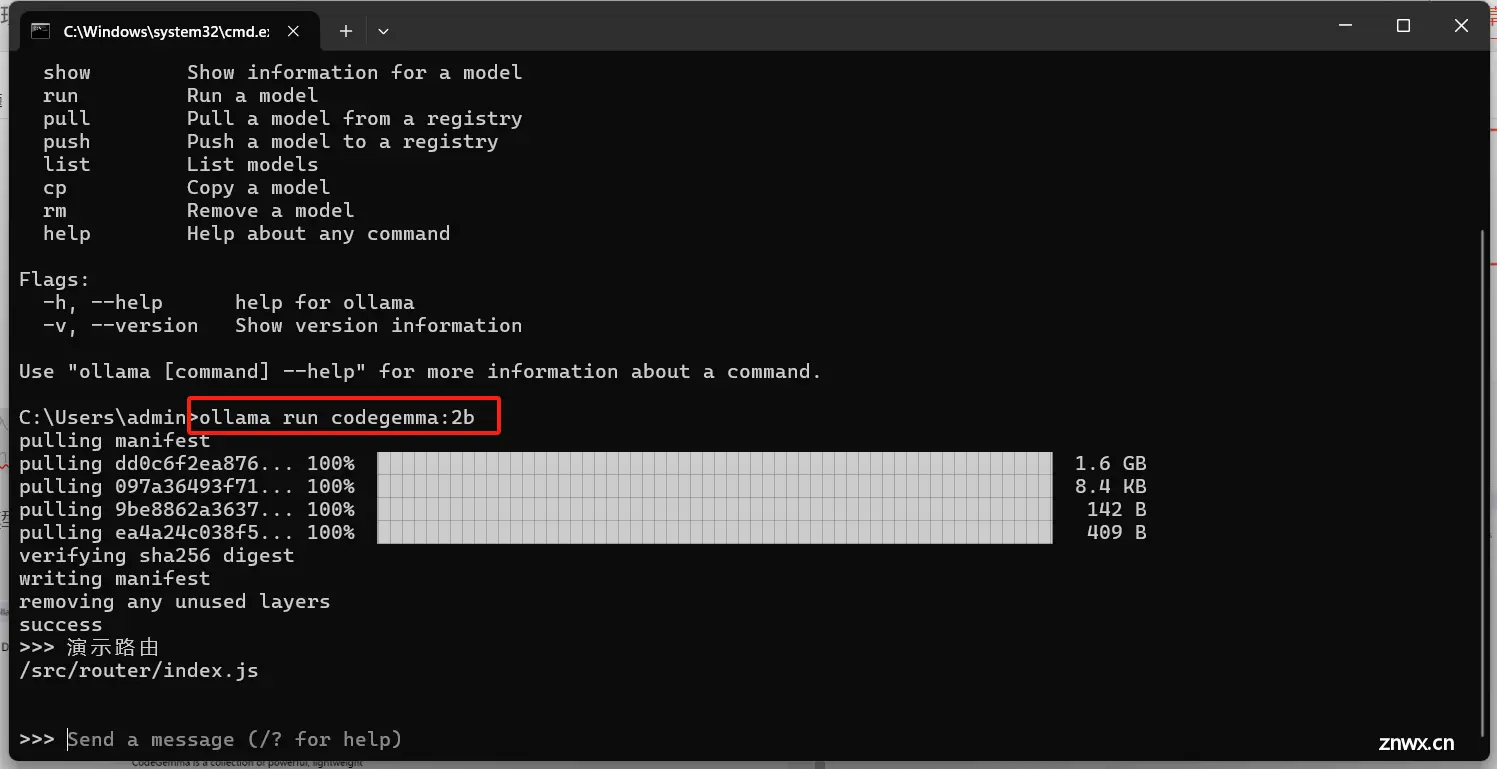
Task: Click the 'run' command name
Action: tap(61, 95)
